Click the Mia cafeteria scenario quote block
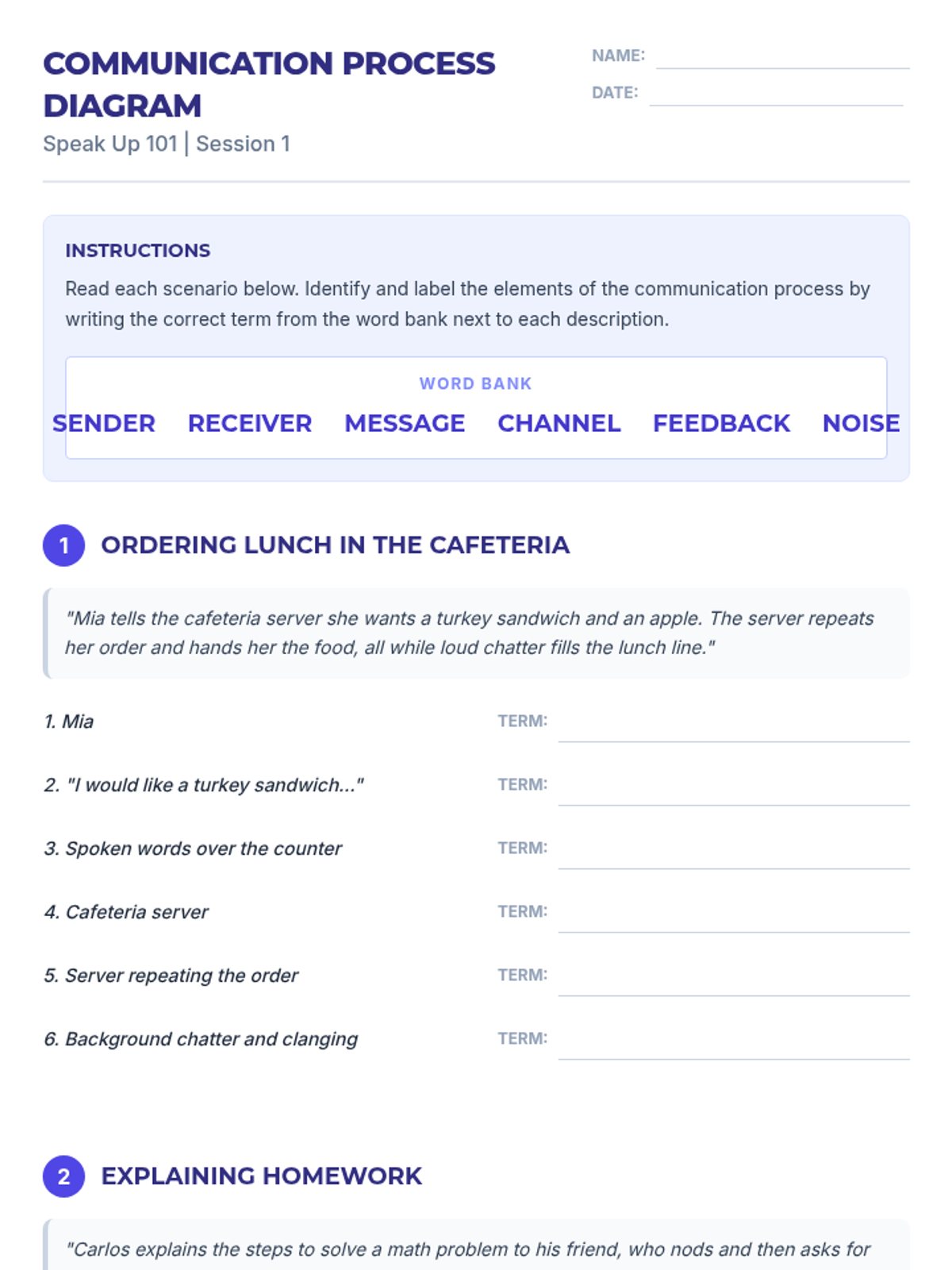This screenshot has width=952, height=1270. pyautogui.click(x=476, y=633)
